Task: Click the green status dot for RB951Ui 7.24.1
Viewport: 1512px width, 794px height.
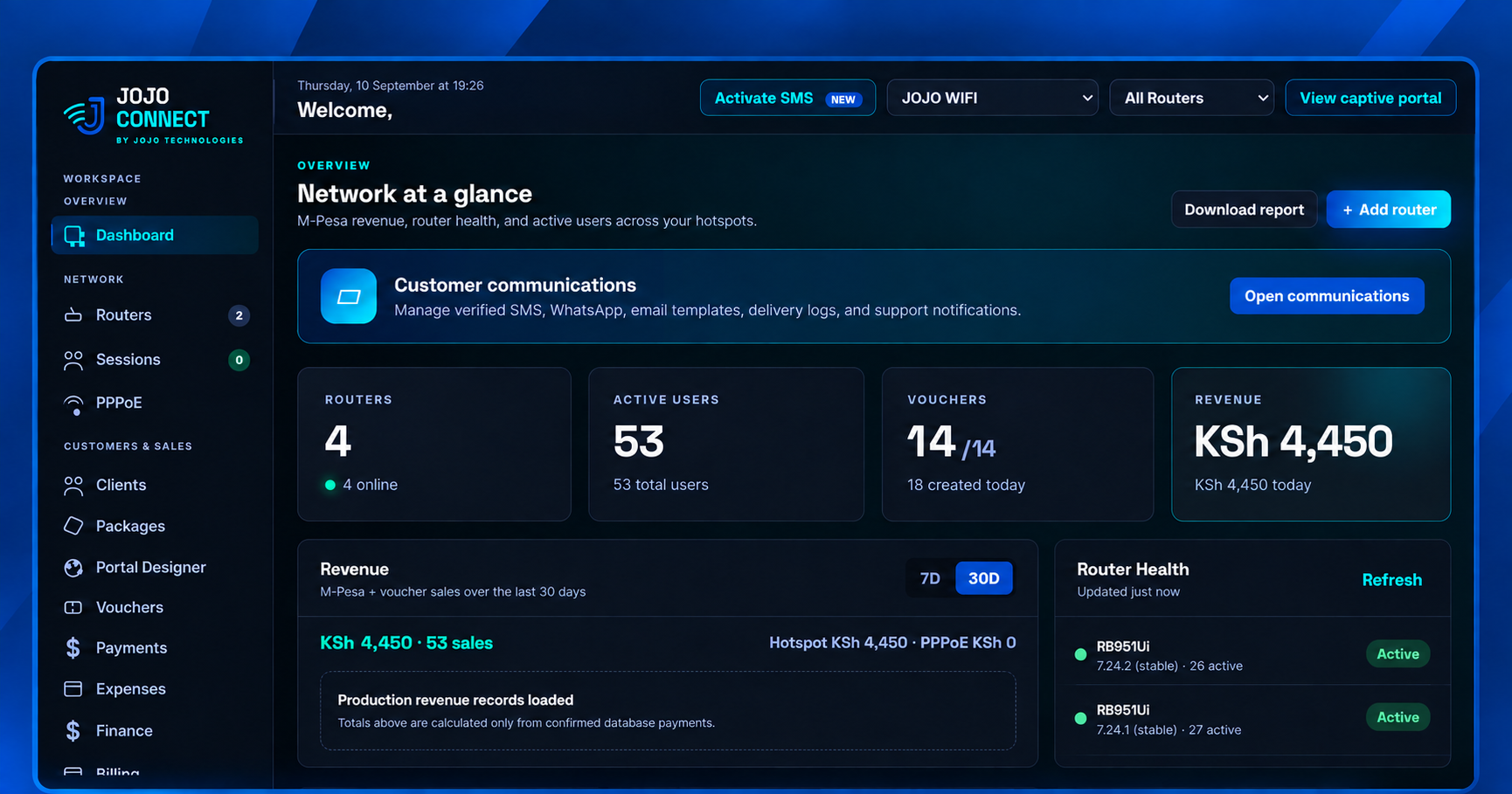Action: point(1080,718)
